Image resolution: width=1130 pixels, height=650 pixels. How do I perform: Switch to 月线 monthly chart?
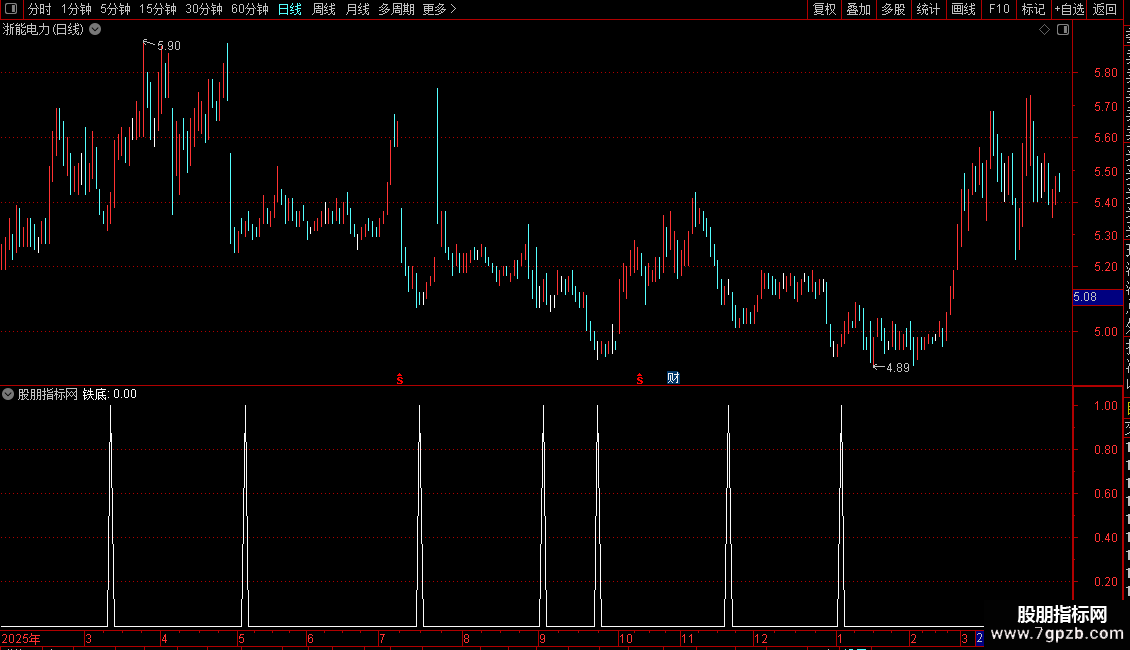pos(357,9)
